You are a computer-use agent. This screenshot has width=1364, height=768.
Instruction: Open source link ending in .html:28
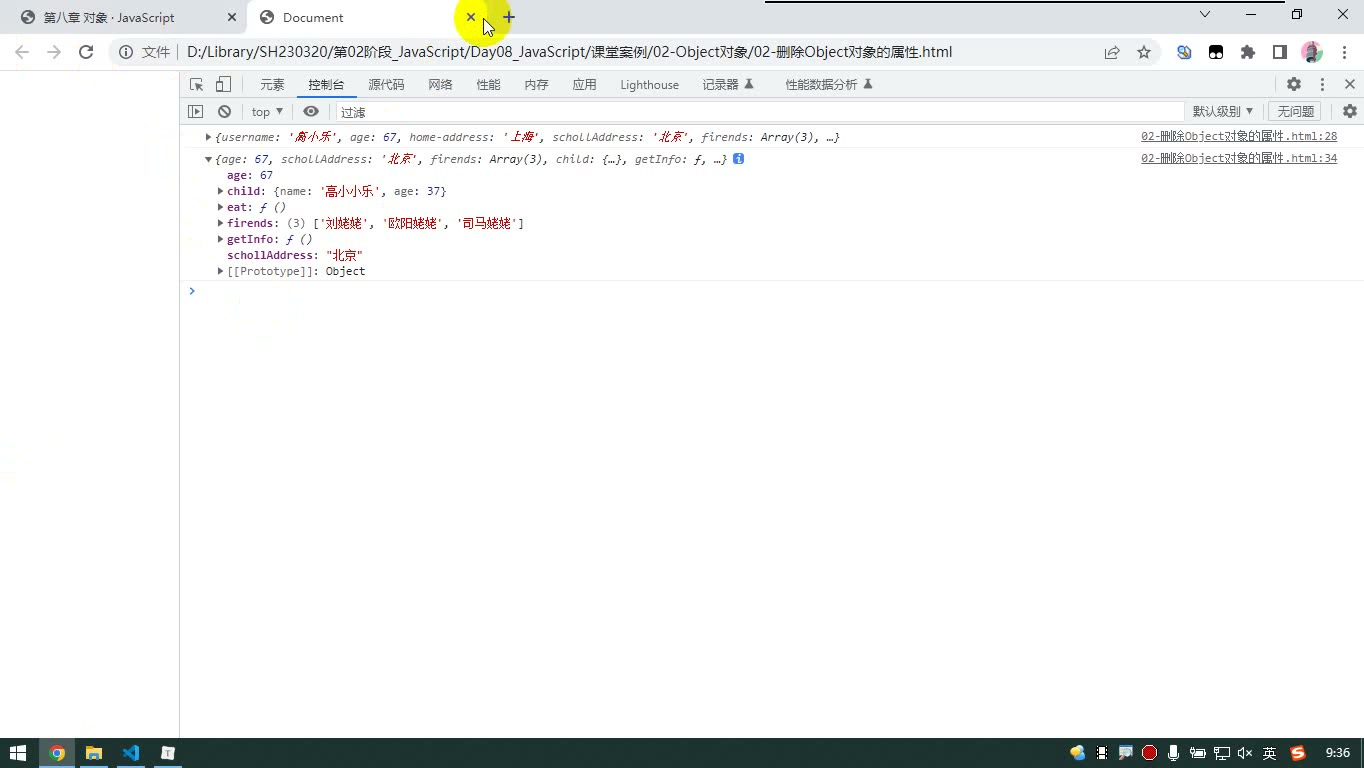pos(1239,137)
